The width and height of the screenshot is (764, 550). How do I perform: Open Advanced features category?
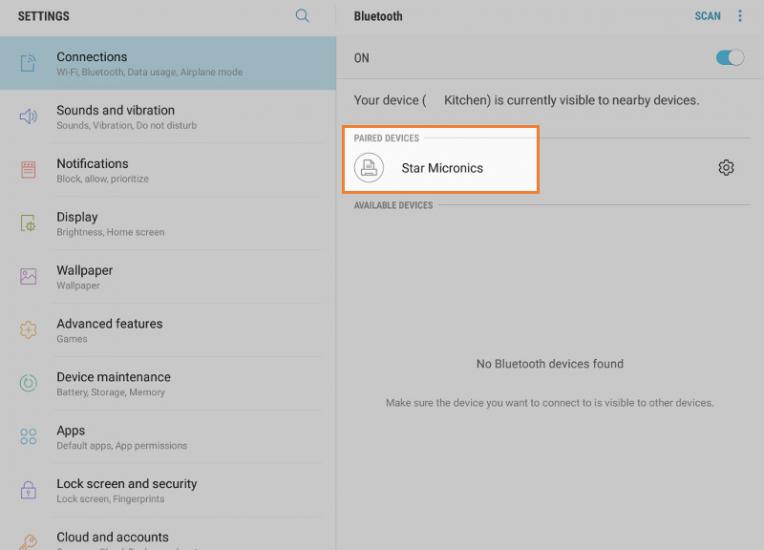(168, 330)
